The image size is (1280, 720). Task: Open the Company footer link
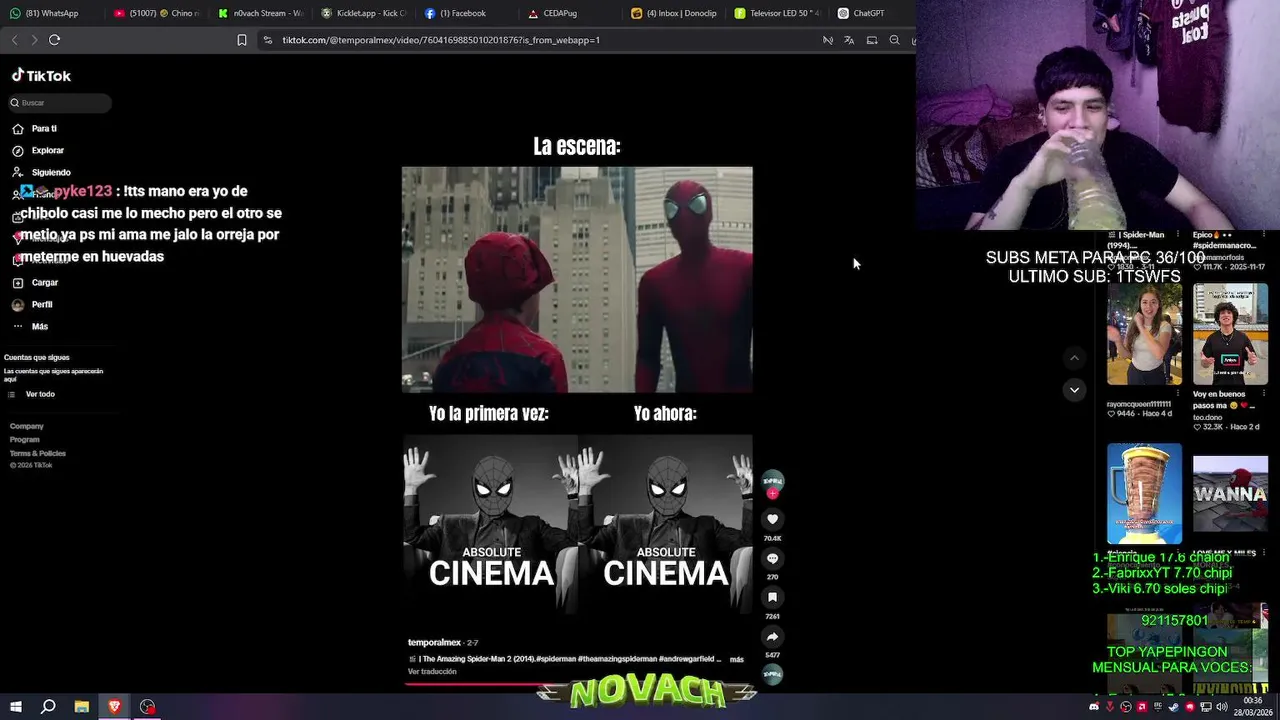point(27,427)
